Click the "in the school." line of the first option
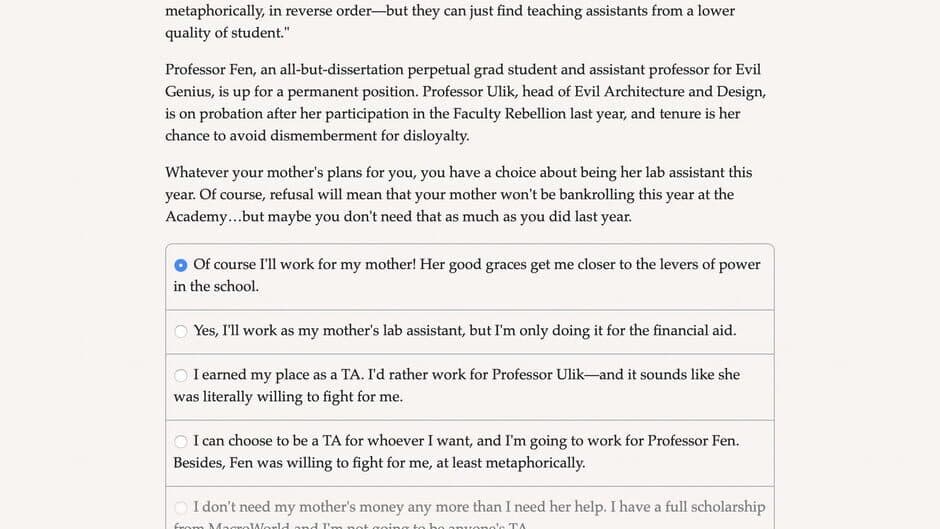This screenshot has width=940, height=529. (216, 287)
